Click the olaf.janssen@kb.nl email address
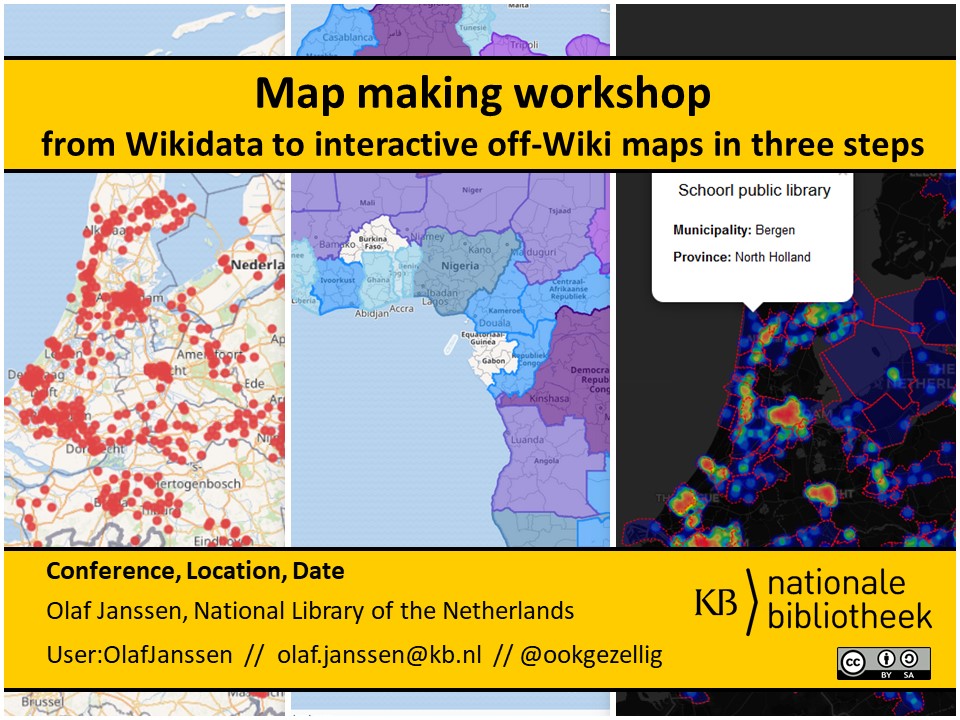Image resolution: width=960 pixels, height=720 pixels. click(x=379, y=654)
